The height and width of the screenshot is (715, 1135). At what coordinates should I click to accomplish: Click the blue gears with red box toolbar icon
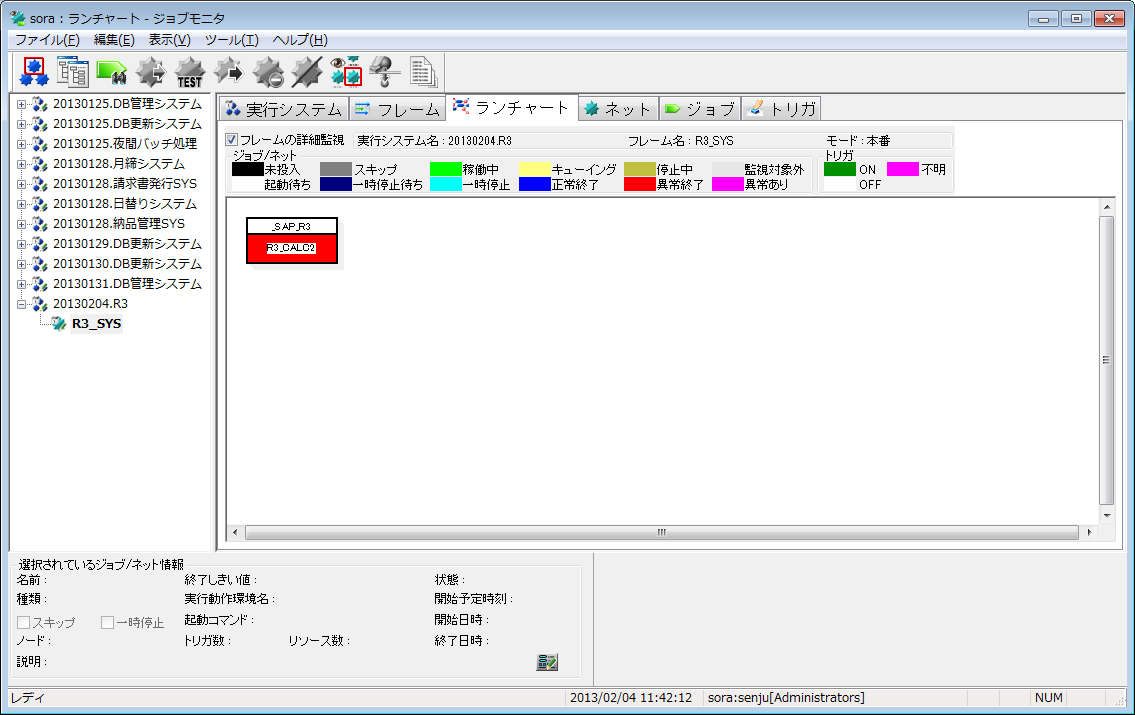point(34,72)
